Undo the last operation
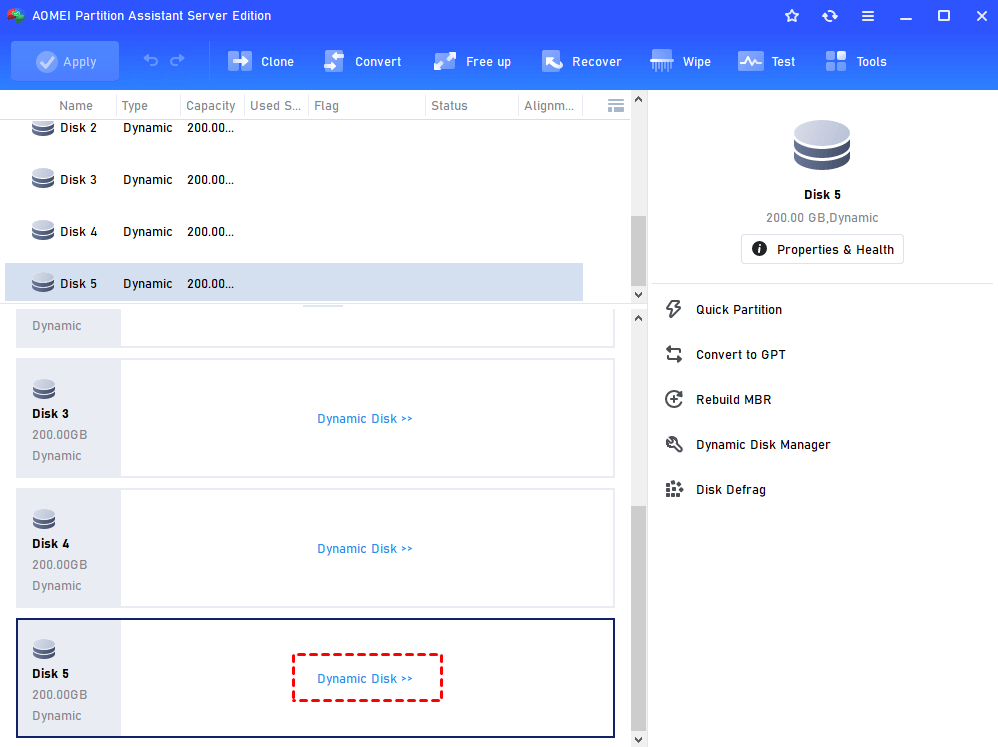This screenshot has width=998, height=747. (151, 60)
